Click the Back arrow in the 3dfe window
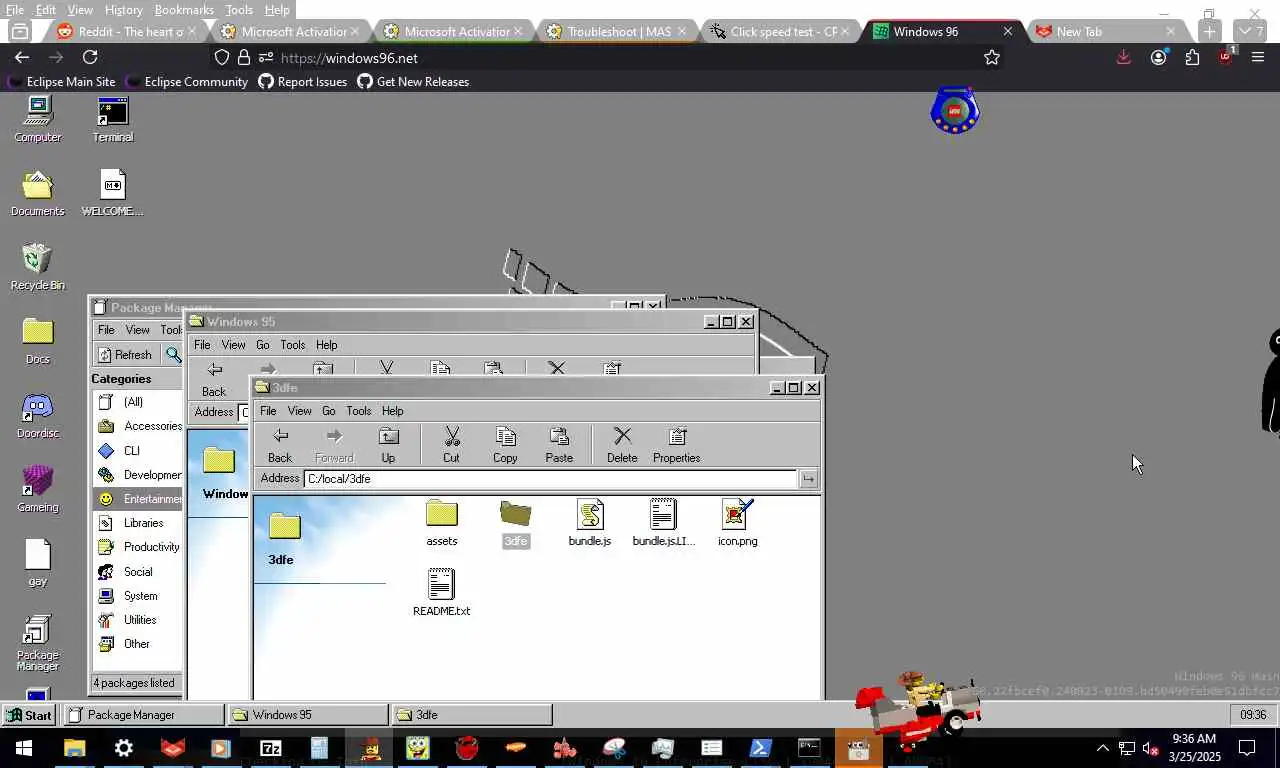 (x=280, y=445)
